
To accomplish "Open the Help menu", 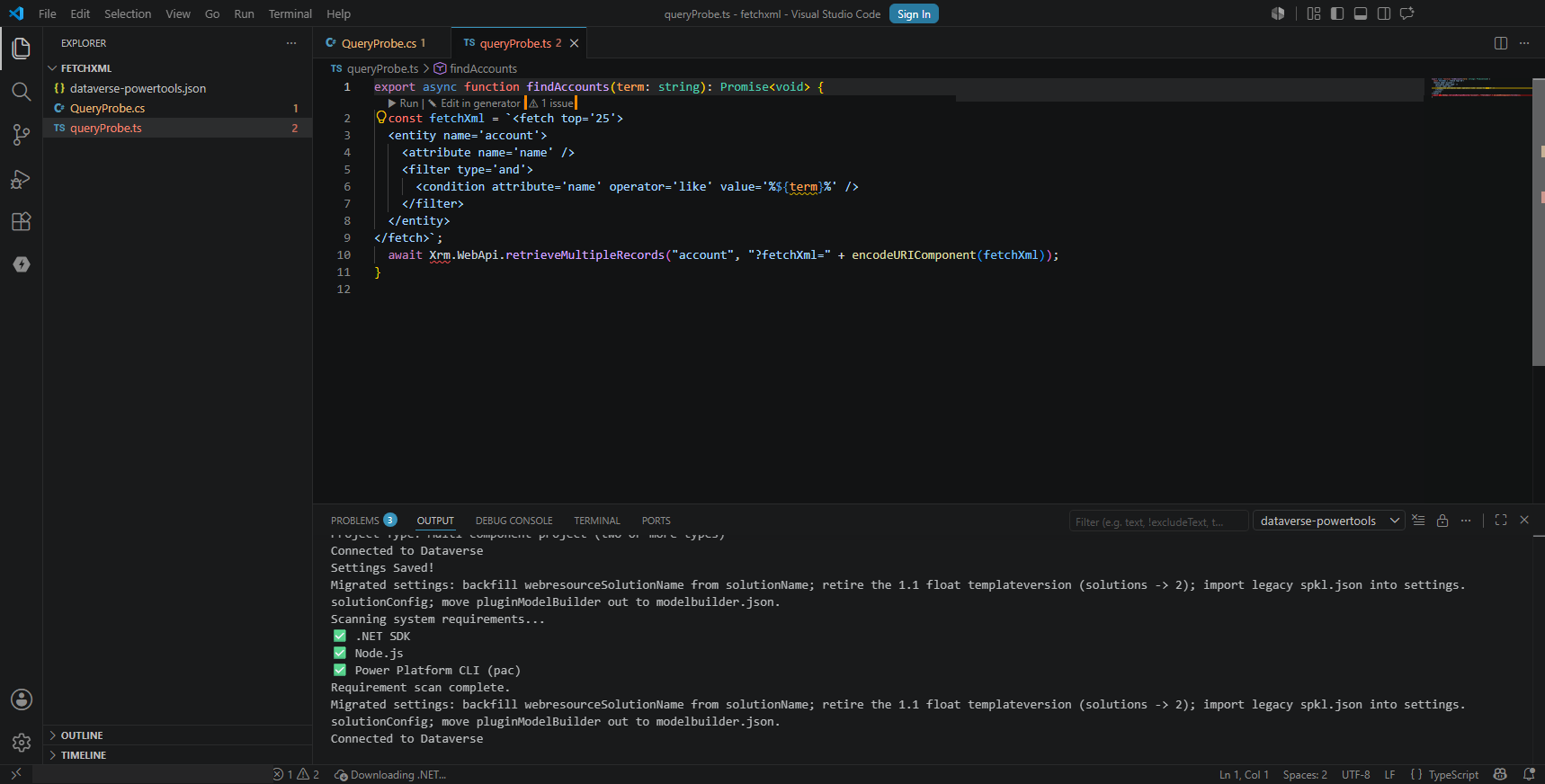I will click(x=339, y=13).
